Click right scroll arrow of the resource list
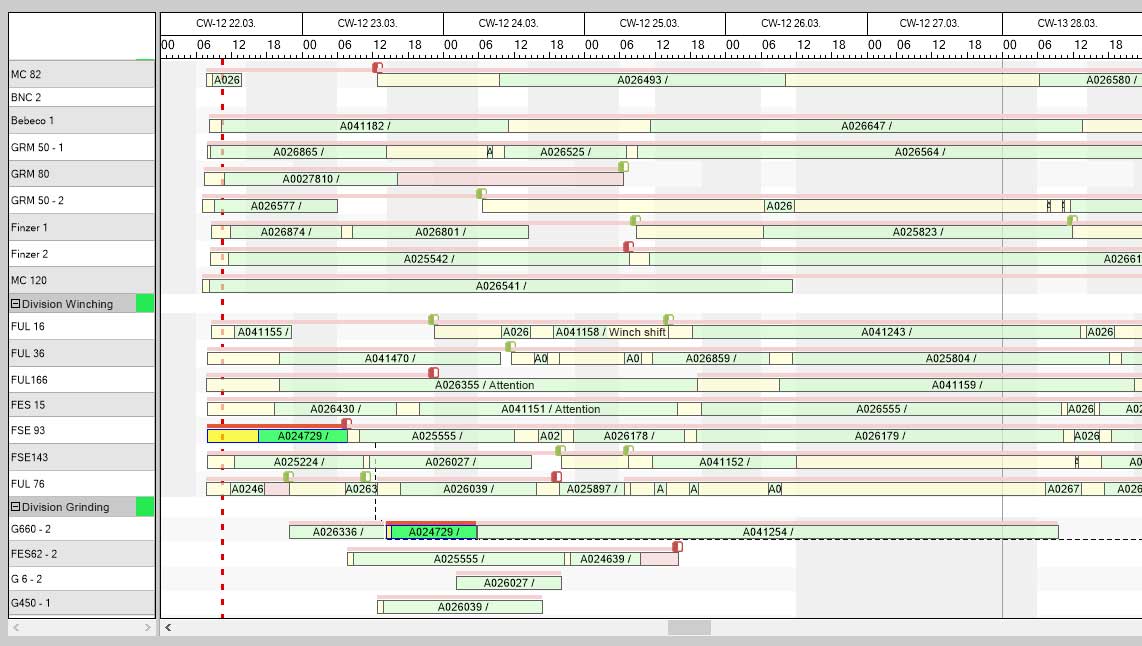 tap(147, 627)
